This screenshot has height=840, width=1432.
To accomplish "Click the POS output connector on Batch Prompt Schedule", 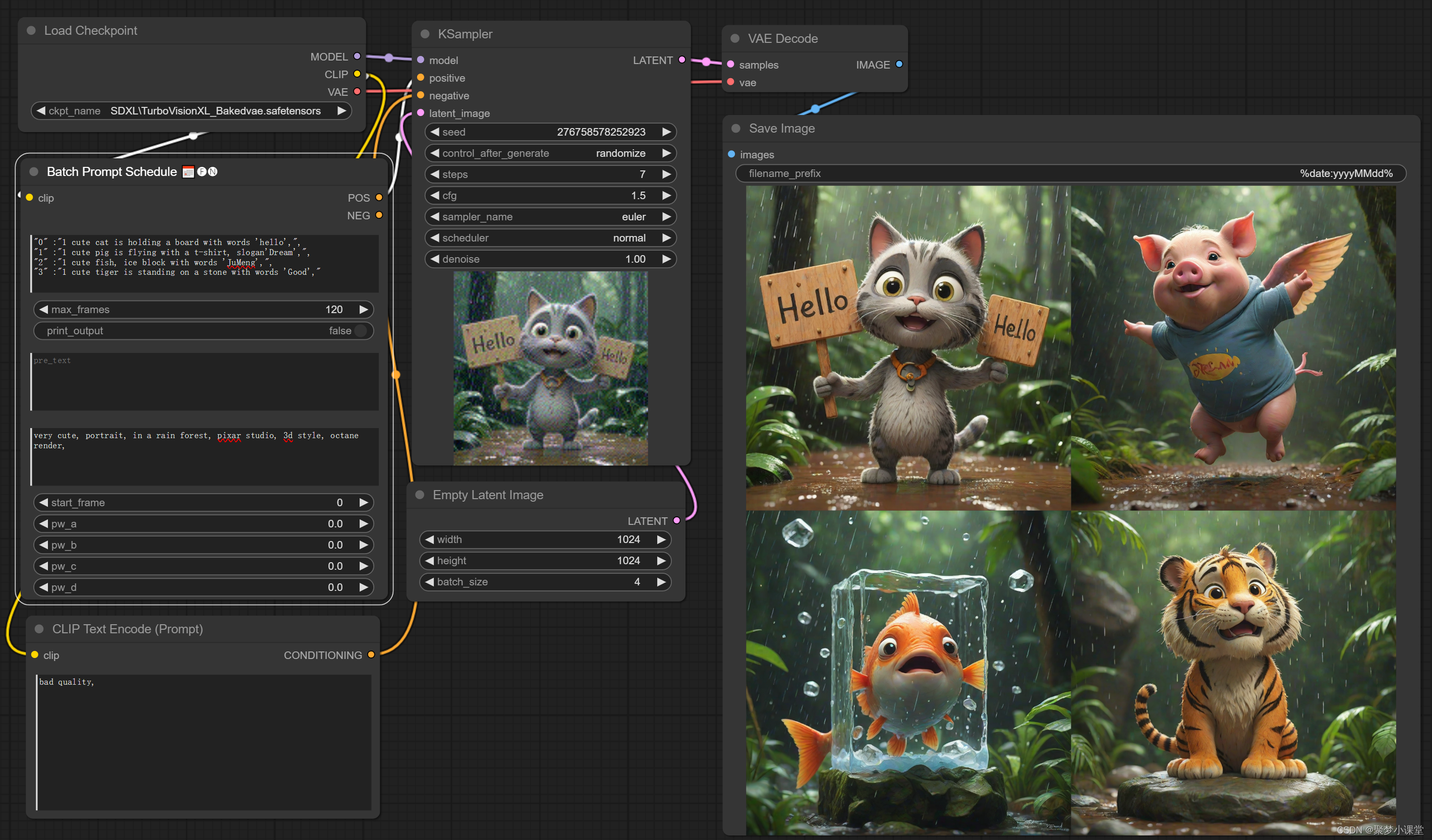I will [x=379, y=198].
